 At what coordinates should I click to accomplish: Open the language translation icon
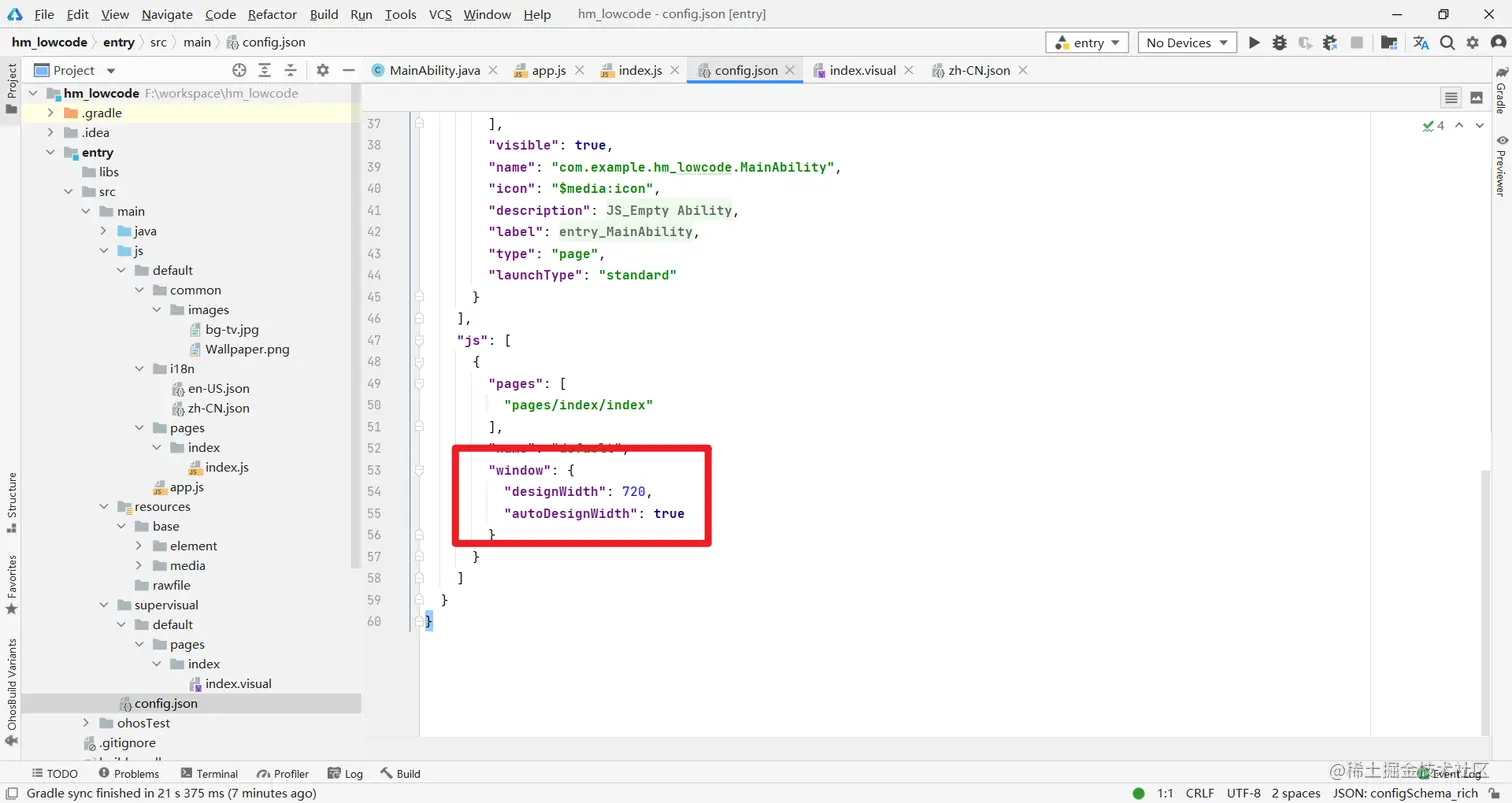1421,43
